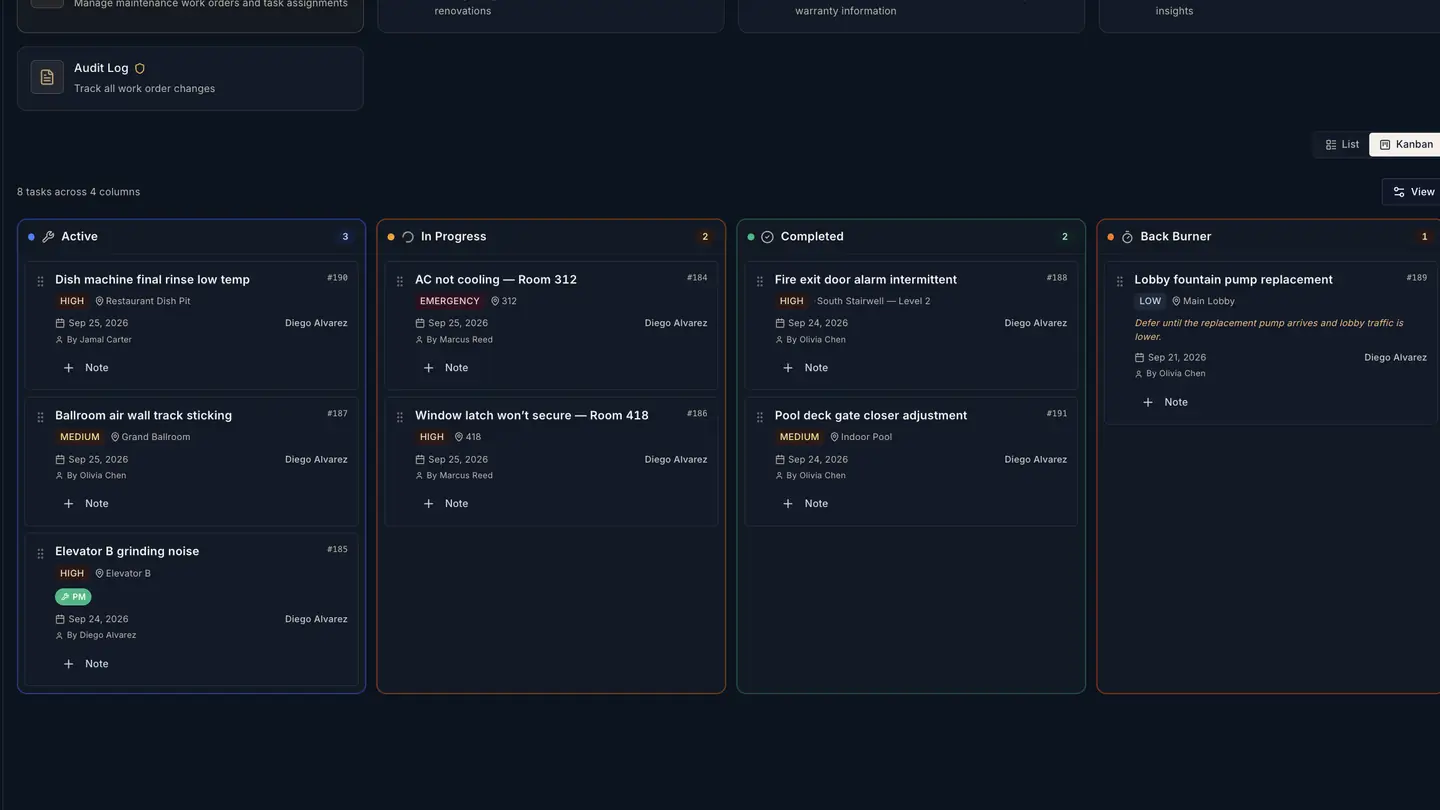Add a Note to Ballroom air wall card
The width and height of the screenshot is (1440, 810).
tap(86, 504)
